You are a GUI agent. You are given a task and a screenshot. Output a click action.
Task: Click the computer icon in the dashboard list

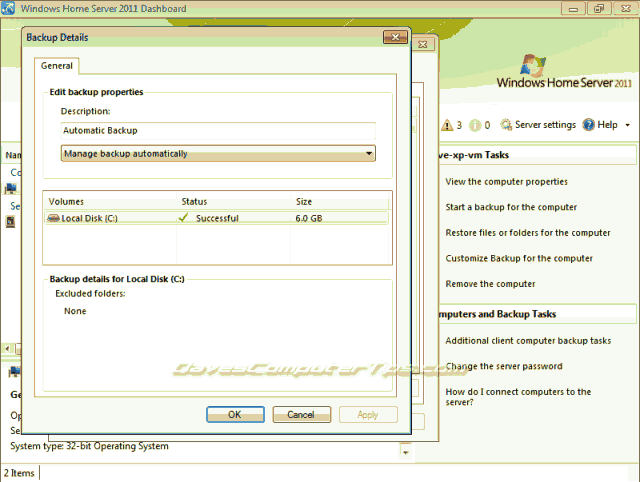(x=11, y=189)
